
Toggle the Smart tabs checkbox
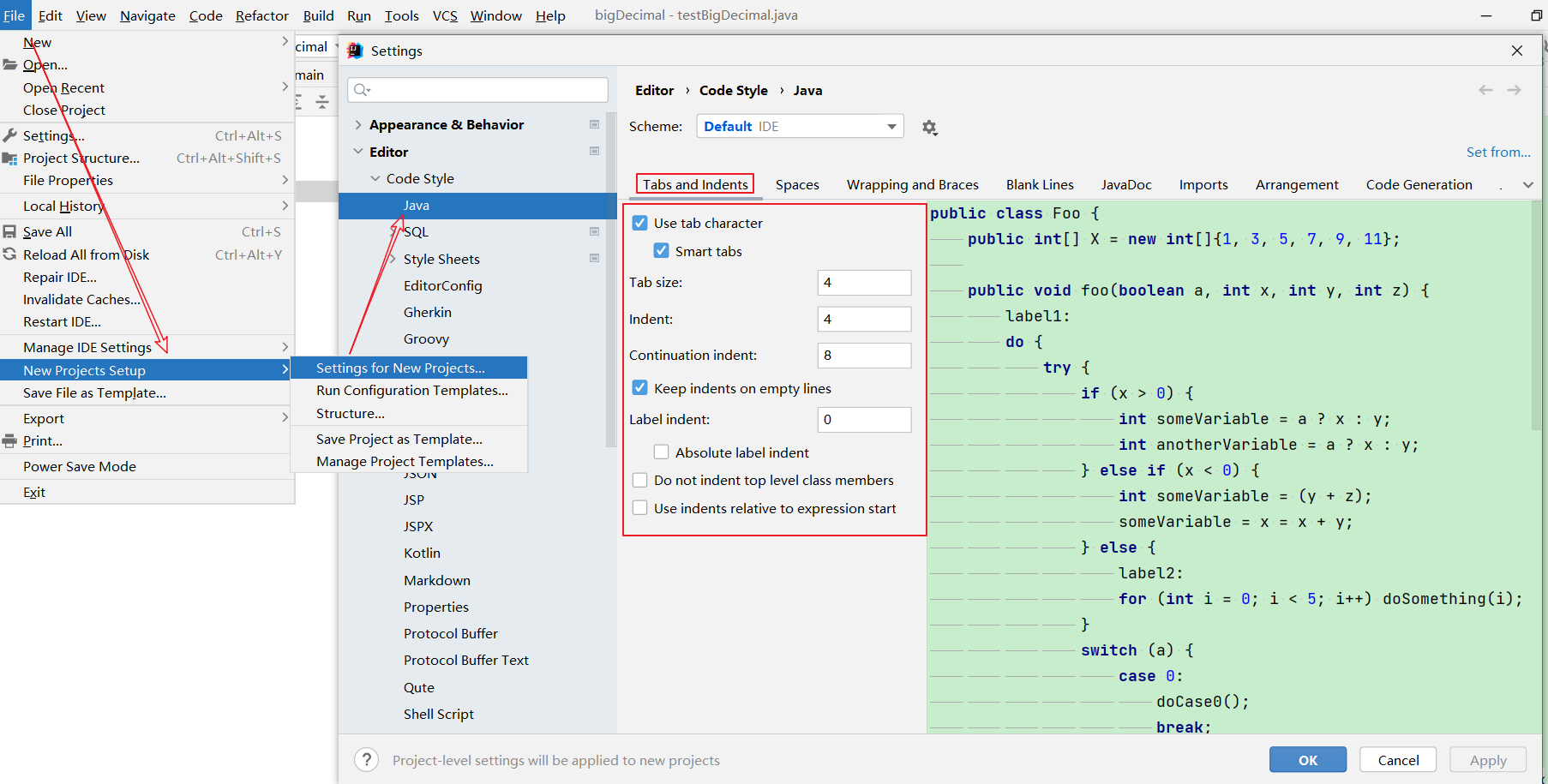coord(662,251)
